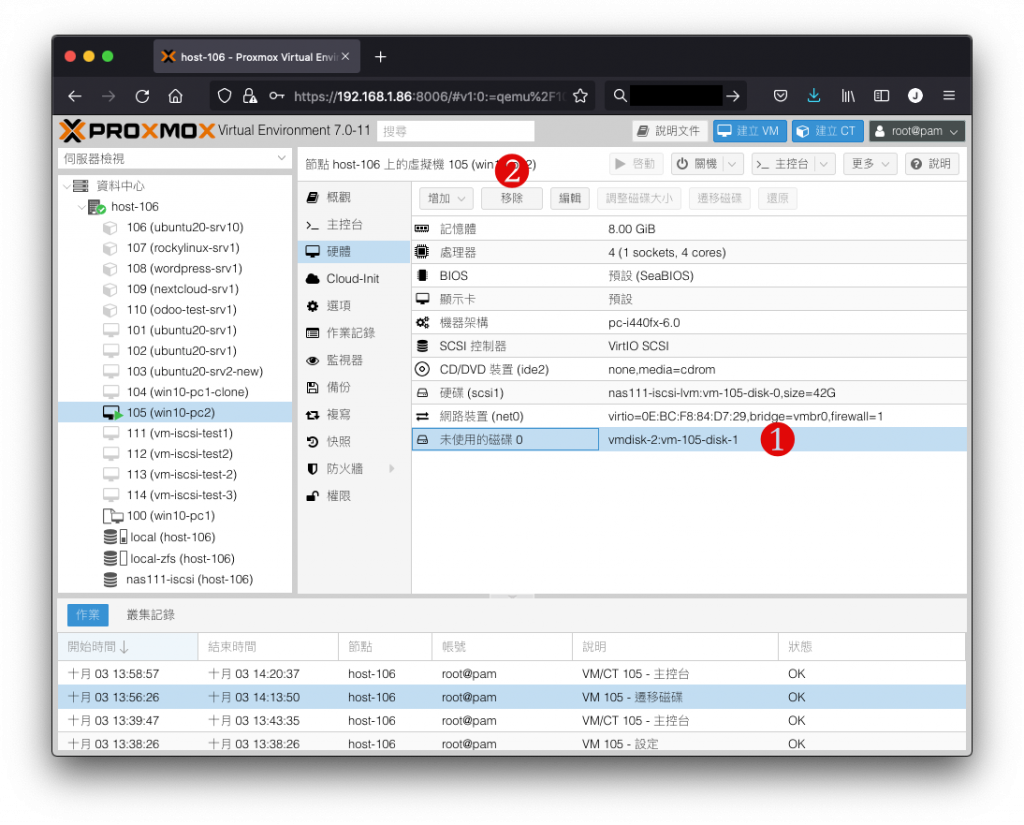The width and height of the screenshot is (1024, 825).
Task: Toggle browser sidebar icon
Action: click(x=881, y=96)
